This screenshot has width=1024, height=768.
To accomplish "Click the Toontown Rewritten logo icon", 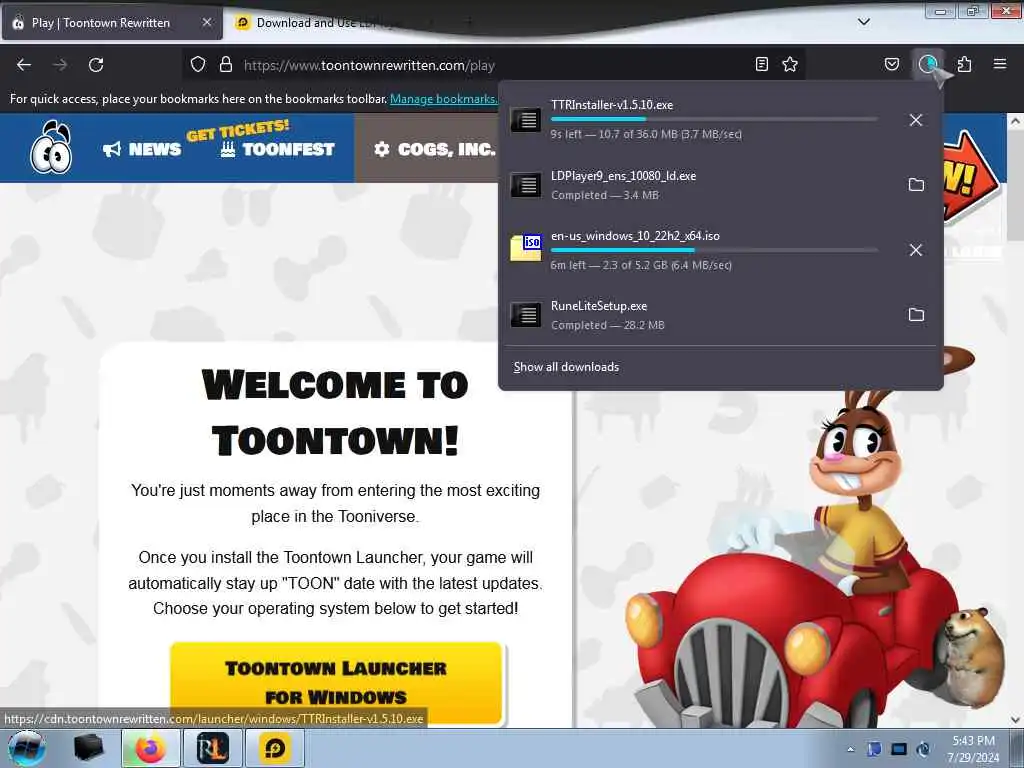I will [x=51, y=147].
